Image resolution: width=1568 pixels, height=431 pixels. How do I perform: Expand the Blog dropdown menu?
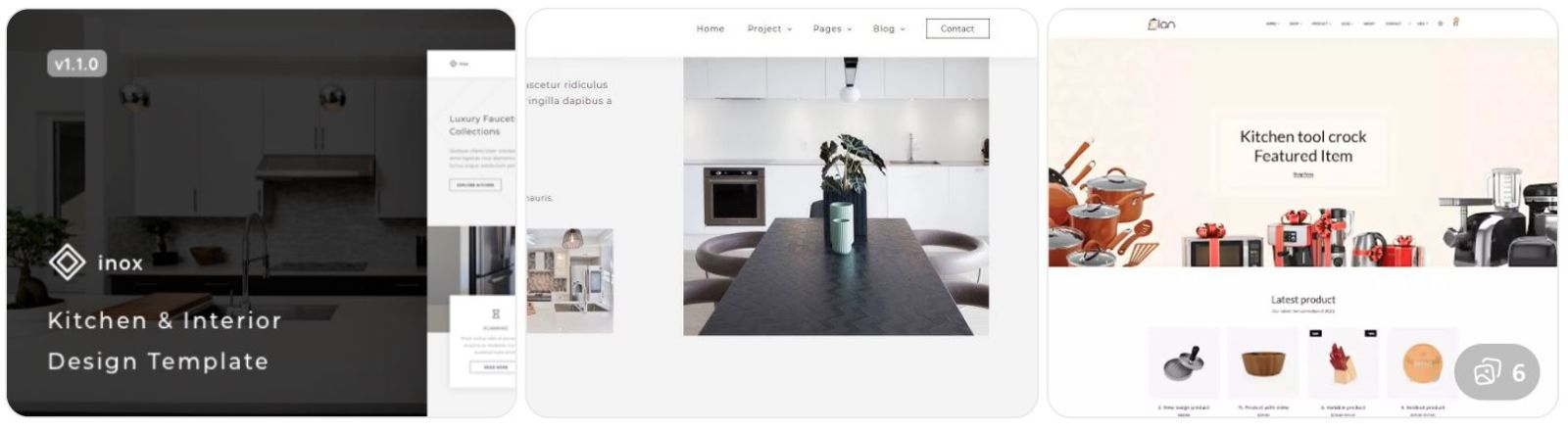[889, 28]
